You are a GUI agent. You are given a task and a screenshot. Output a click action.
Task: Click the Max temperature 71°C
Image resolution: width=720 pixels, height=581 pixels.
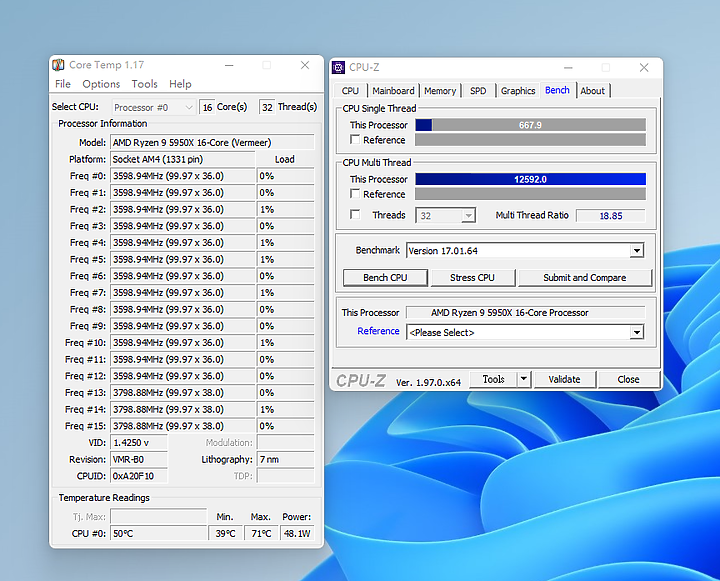[x=261, y=534]
